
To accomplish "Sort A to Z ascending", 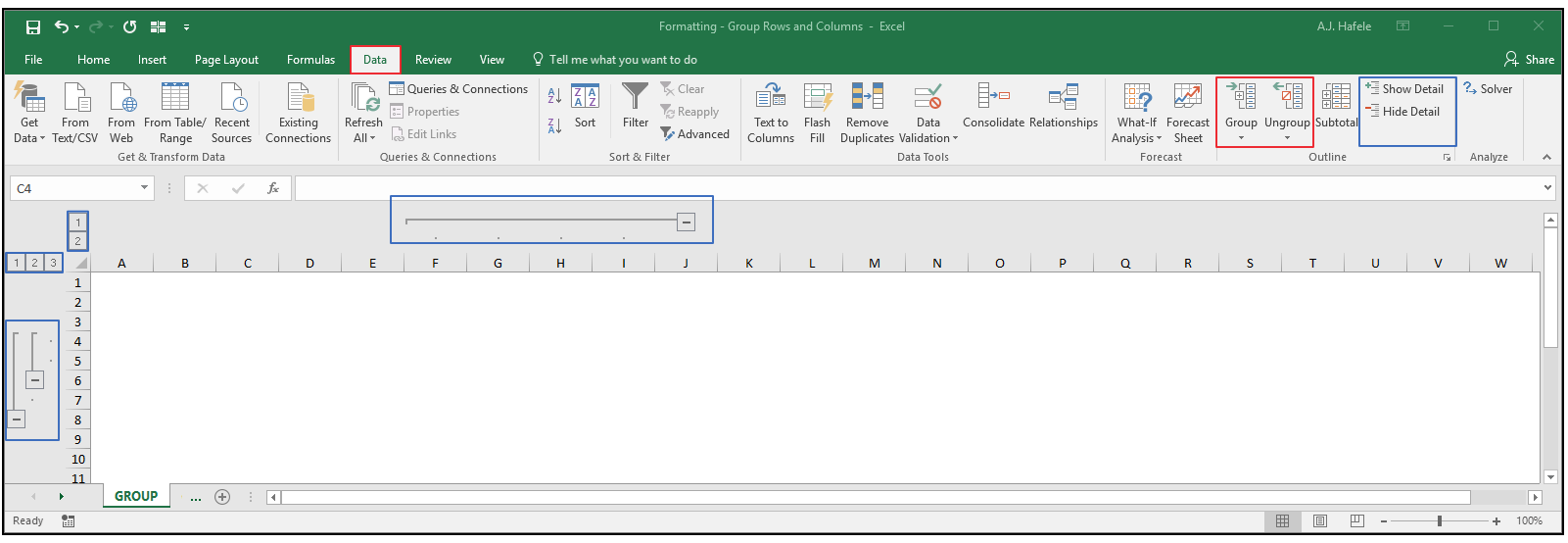I will pyautogui.click(x=554, y=96).
